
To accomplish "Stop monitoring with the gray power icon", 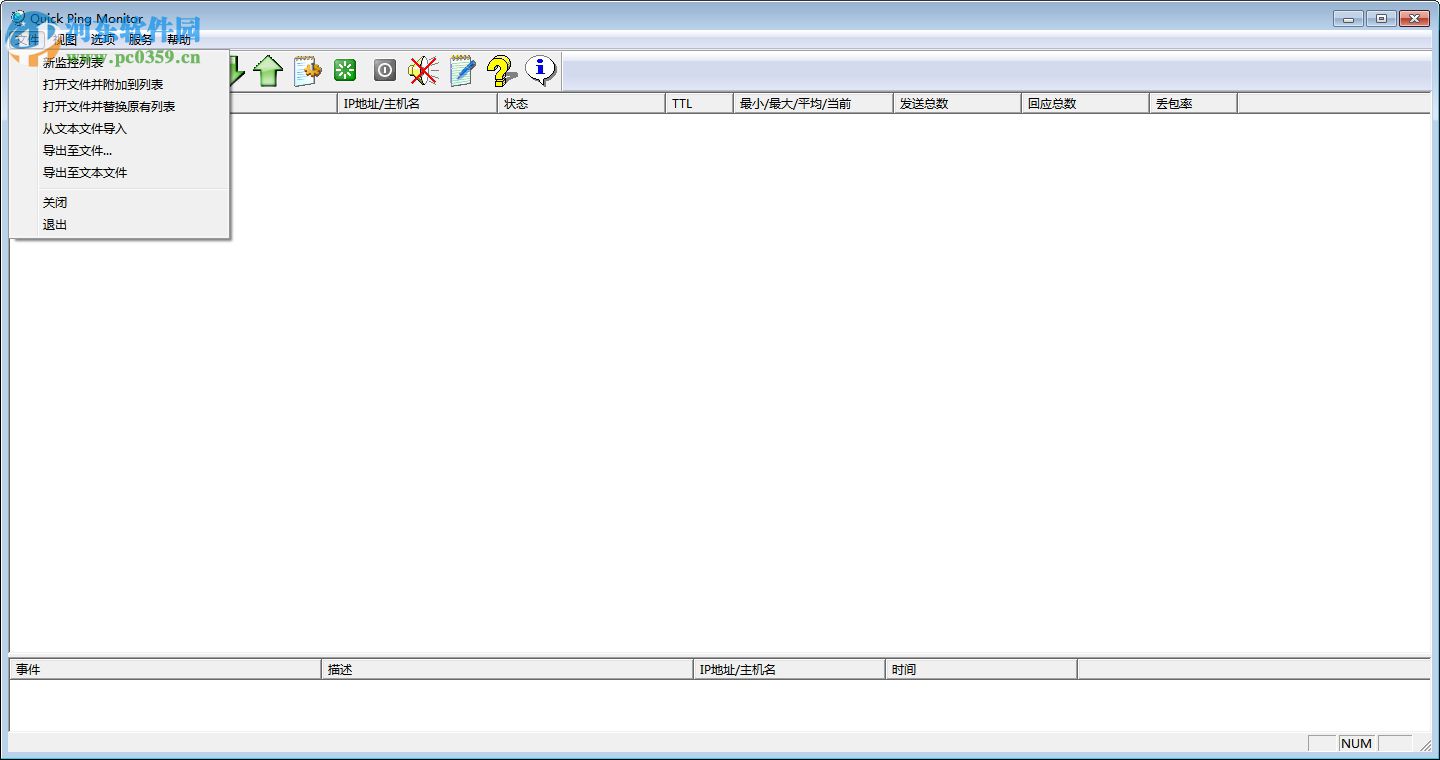I will point(383,70).
